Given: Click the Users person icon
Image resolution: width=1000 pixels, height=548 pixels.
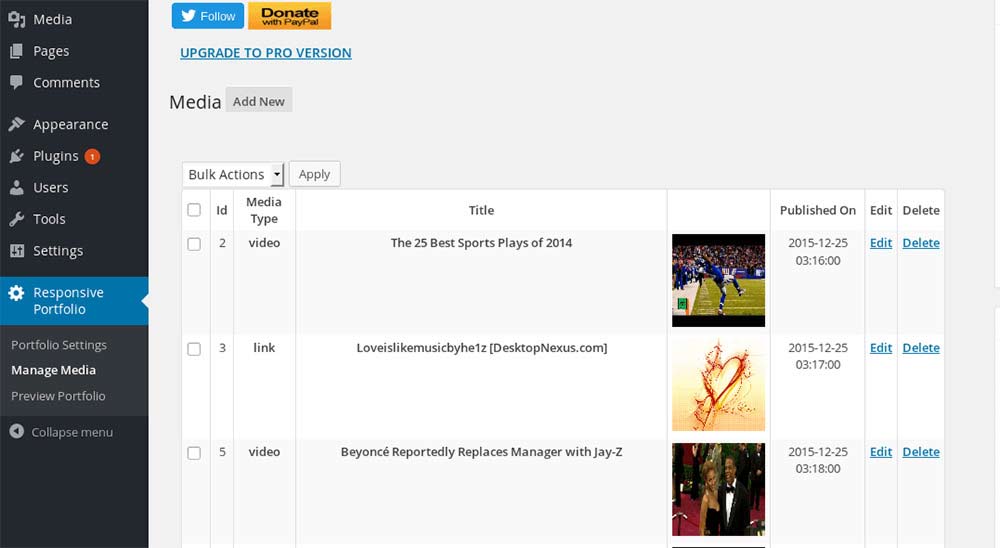Looking at the screenshot, I should tap(17, 188).
